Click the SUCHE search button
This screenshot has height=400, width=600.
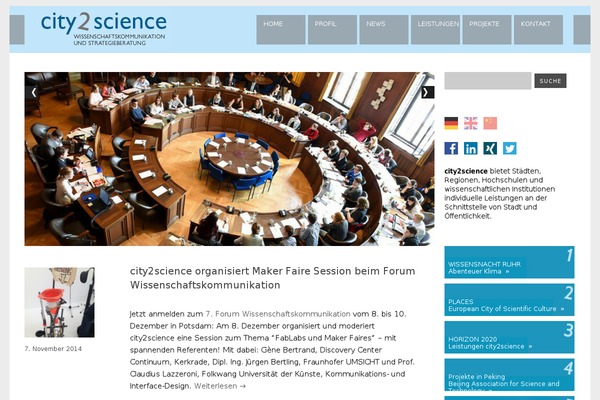tap(550, 81)
